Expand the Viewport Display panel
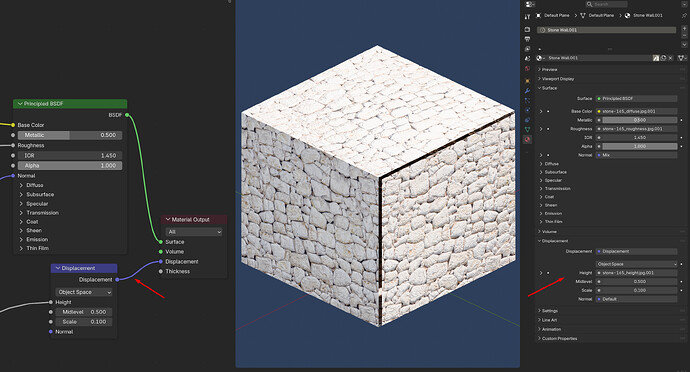Screen dimensions: 690x372 click(540, 79)
